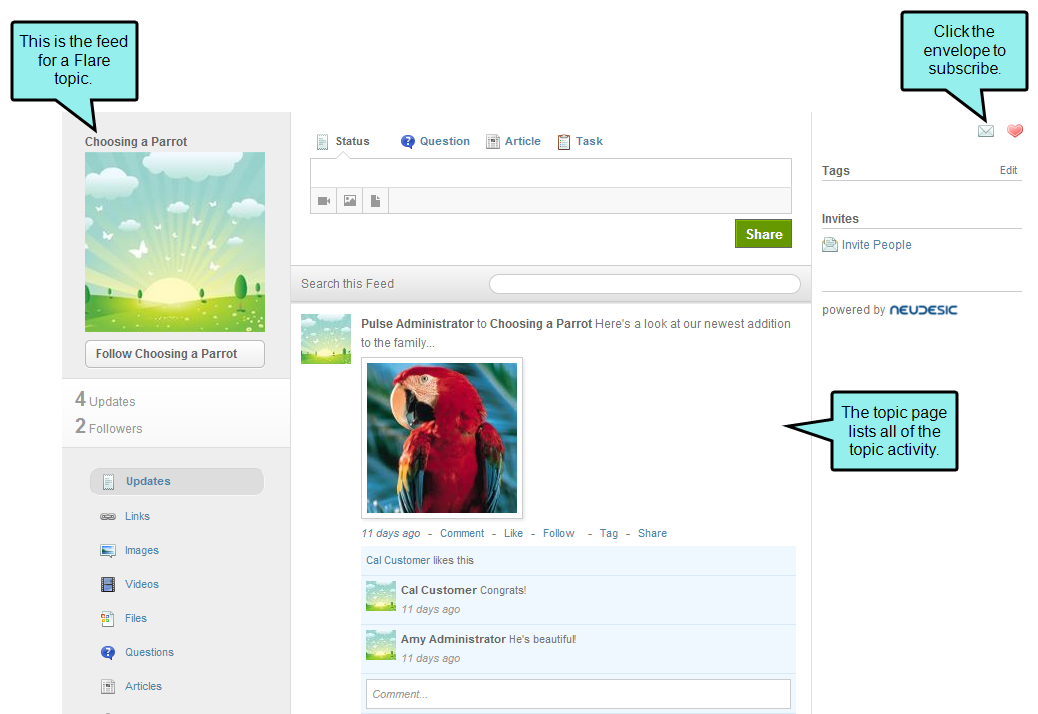Click the Tag link under parrot post
The width and height of the screenshot is (1038, 714).
(x=609, y=533)
